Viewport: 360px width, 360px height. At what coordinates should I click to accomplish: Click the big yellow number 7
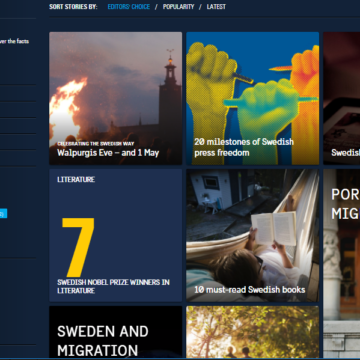(x=79, y=247)
